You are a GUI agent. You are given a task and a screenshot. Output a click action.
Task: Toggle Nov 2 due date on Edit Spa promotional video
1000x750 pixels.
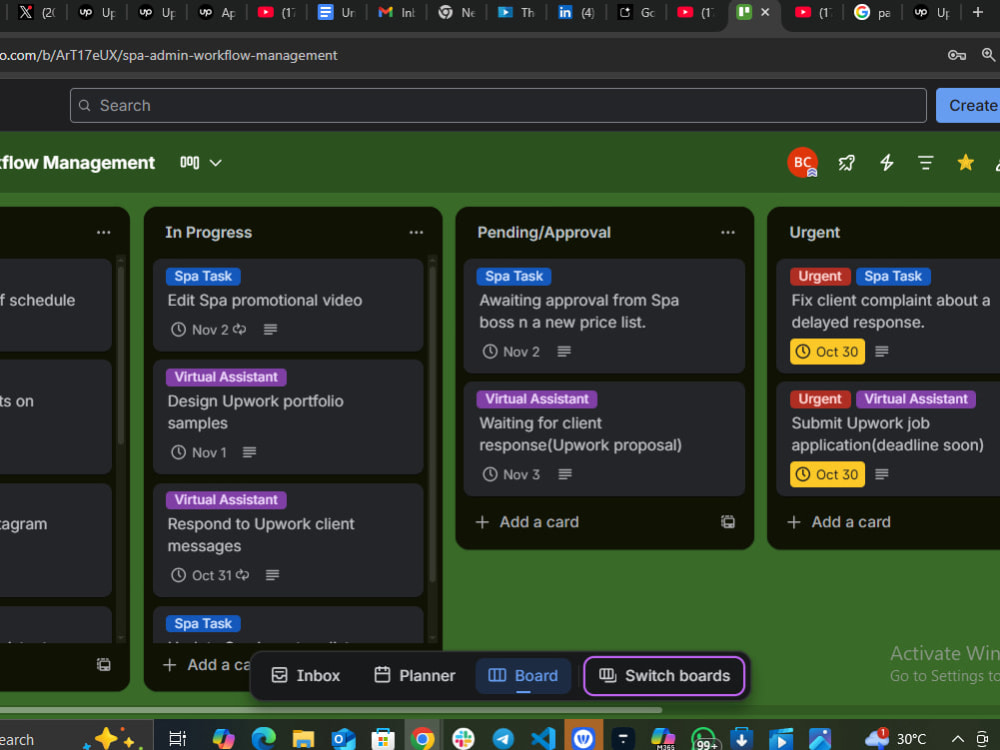click(x=208, y=330)
